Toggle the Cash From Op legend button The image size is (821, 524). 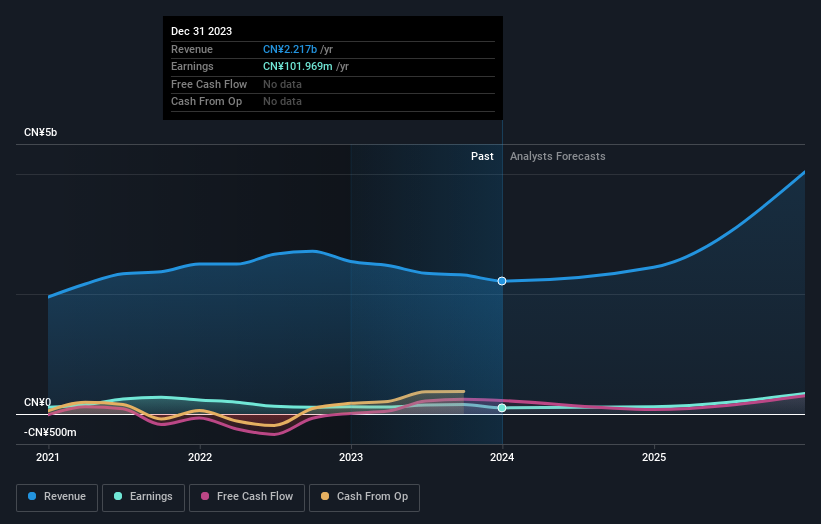pyautogui.click(x=364, y=497)
